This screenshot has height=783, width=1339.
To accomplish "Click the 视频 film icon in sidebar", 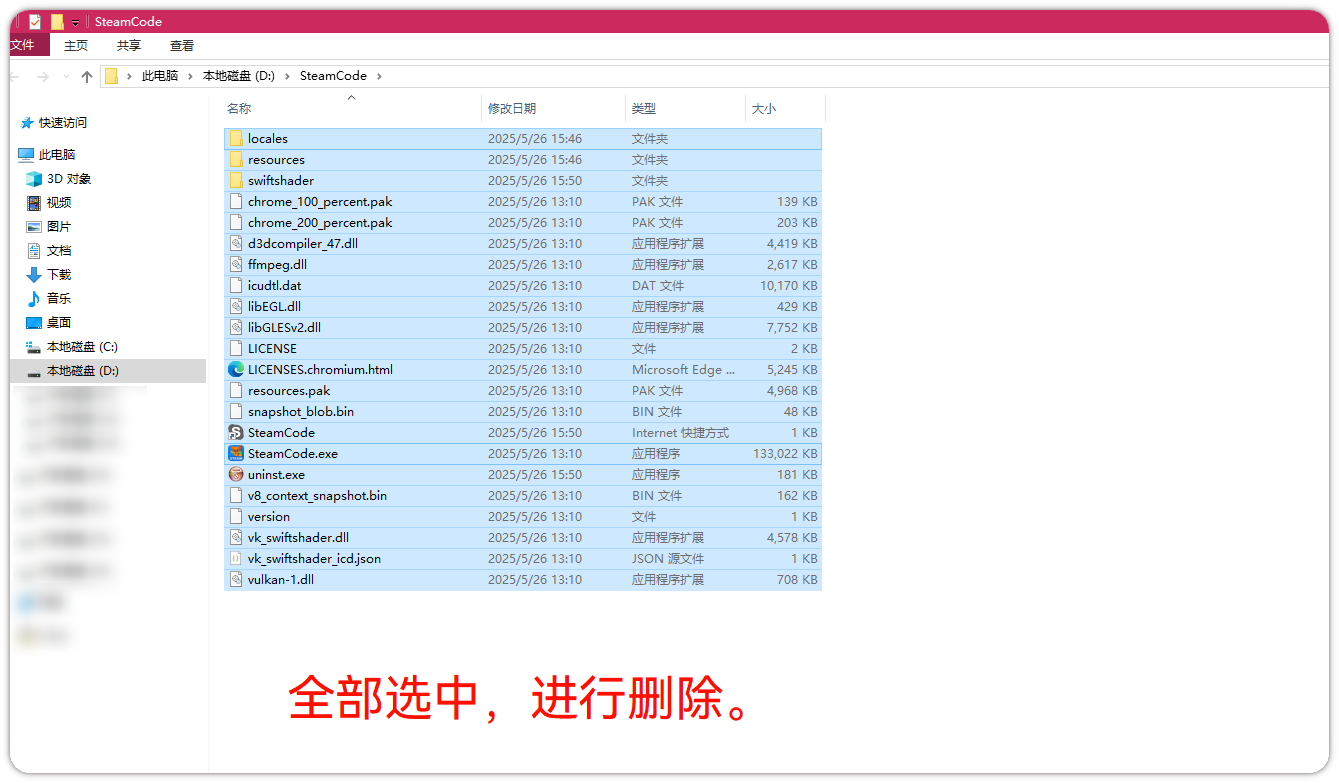I will [x=34, y=203].
